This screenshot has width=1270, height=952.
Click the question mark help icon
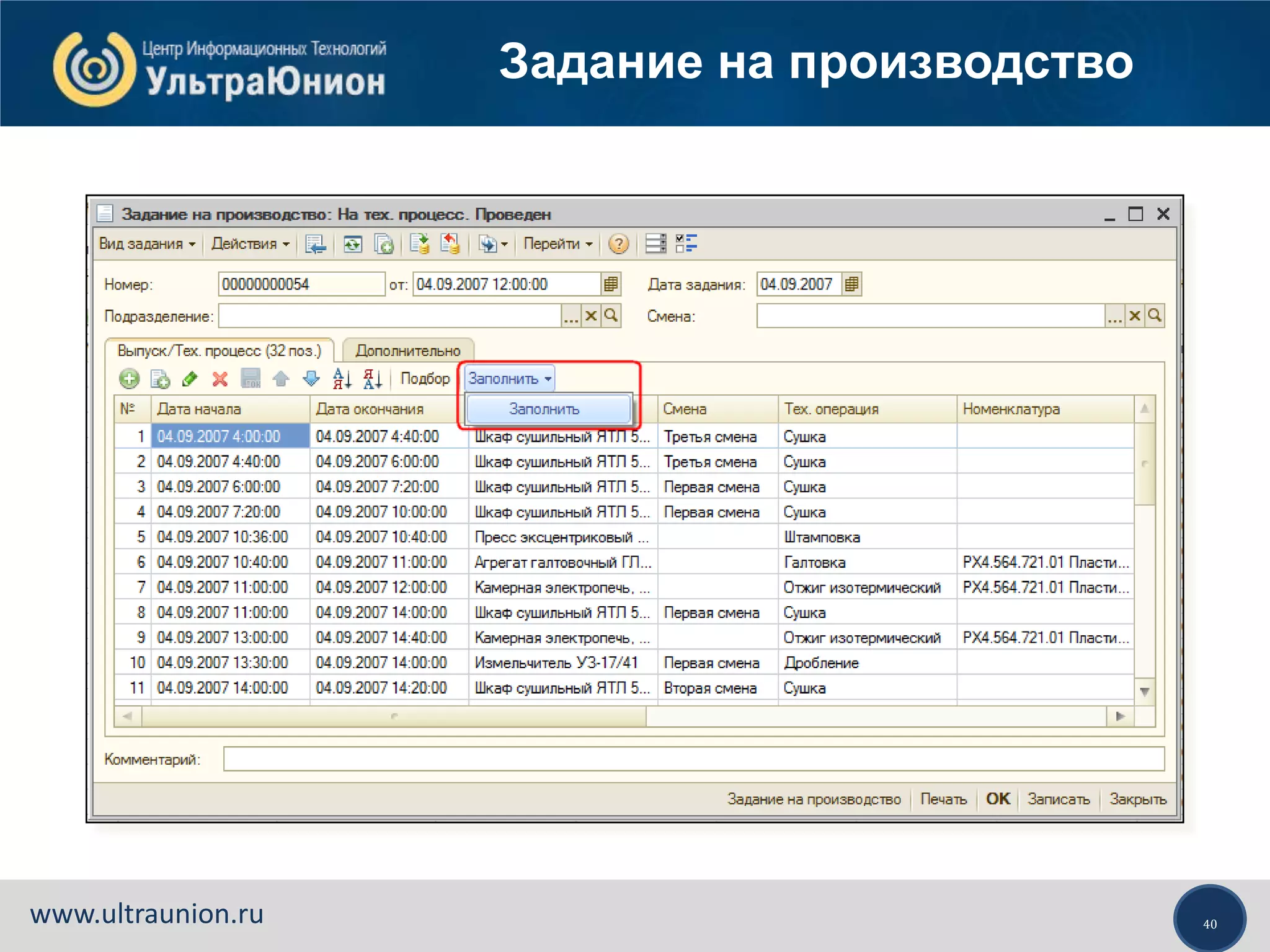tap(618, 244)
